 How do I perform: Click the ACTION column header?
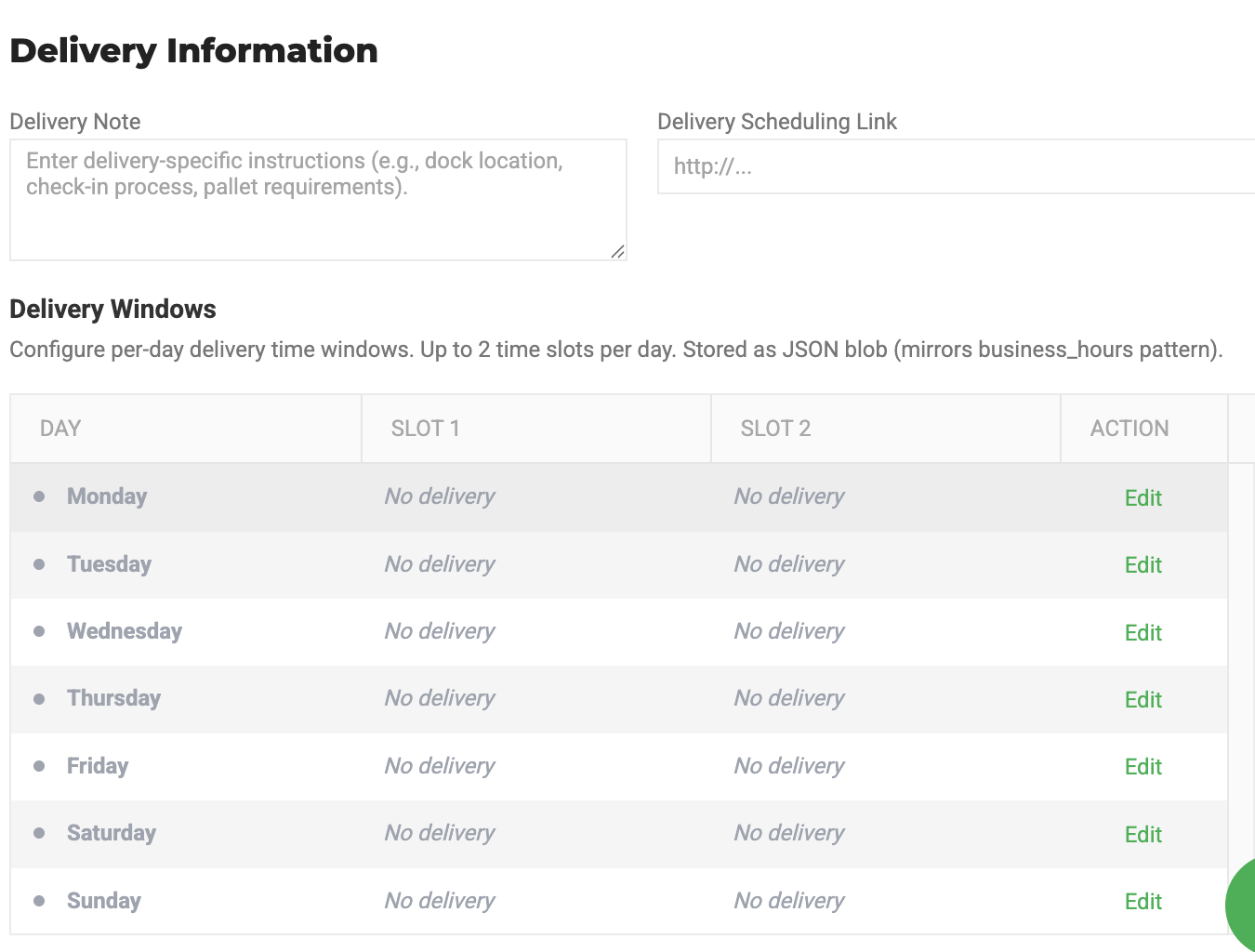[x=1129, y=429]
